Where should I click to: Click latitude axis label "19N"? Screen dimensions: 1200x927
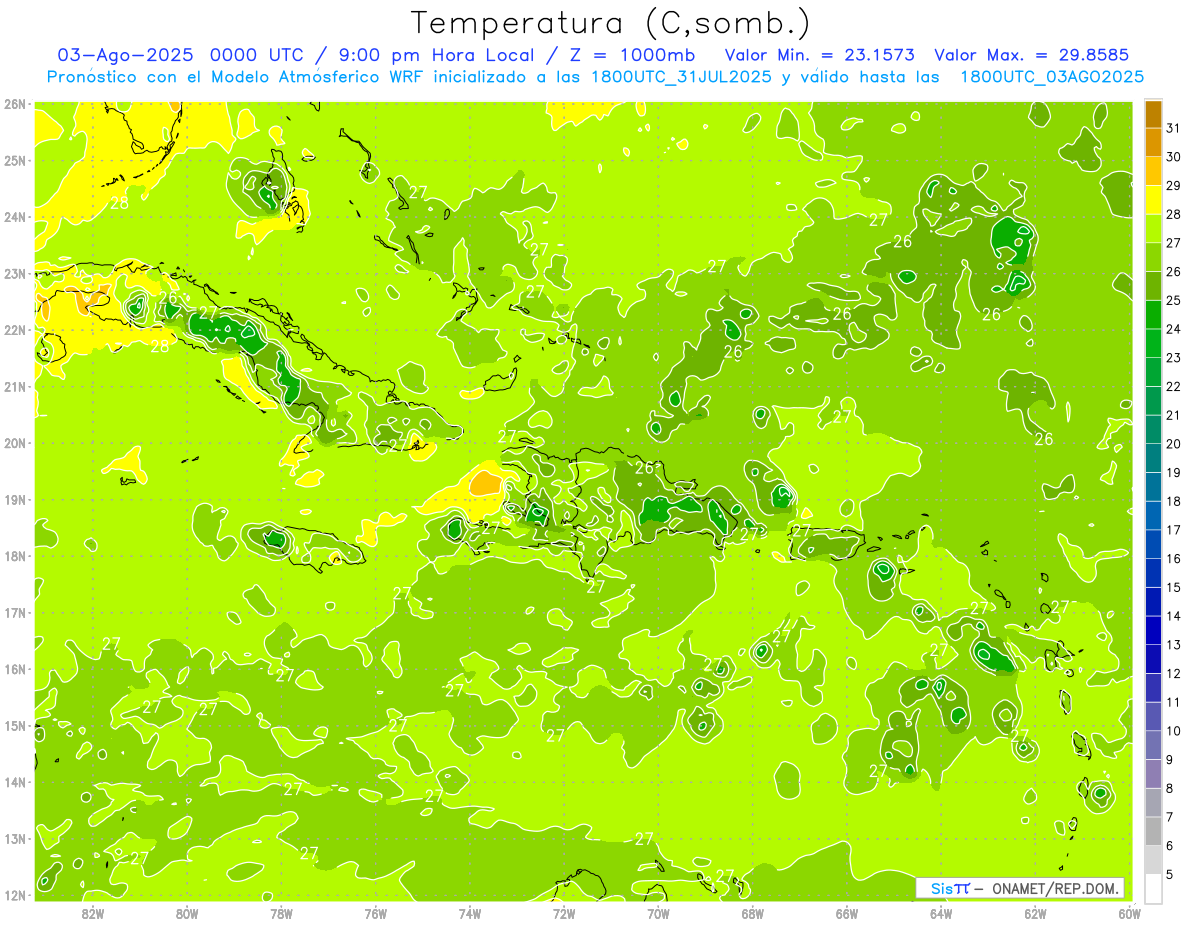tap(15, 499)
